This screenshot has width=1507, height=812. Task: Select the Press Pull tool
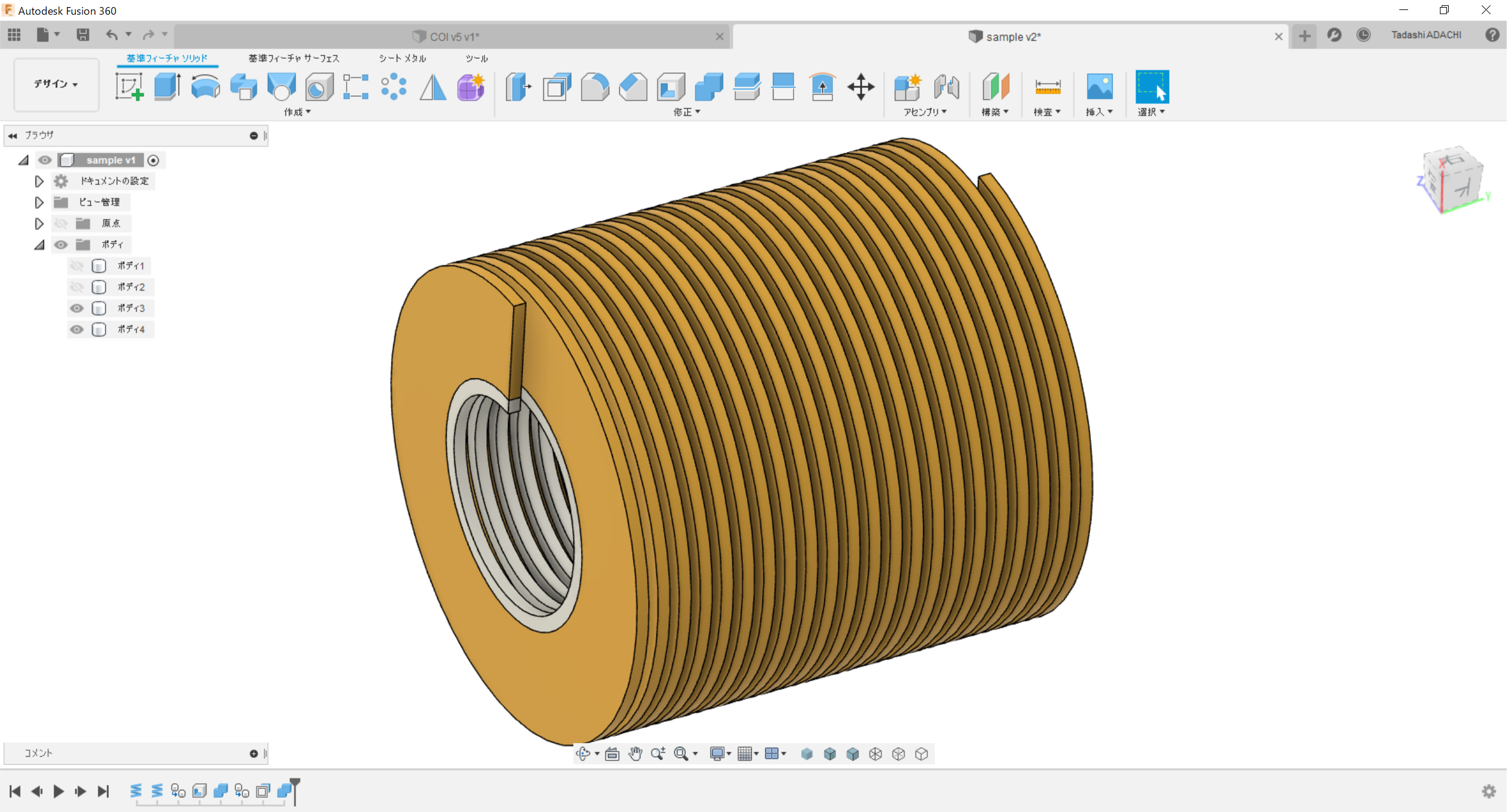(x=519, y=86)
